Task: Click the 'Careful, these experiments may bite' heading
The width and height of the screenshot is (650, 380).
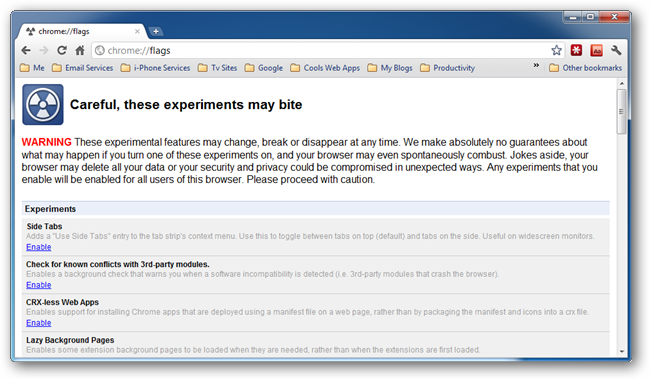Action: (x=186, y=105)
